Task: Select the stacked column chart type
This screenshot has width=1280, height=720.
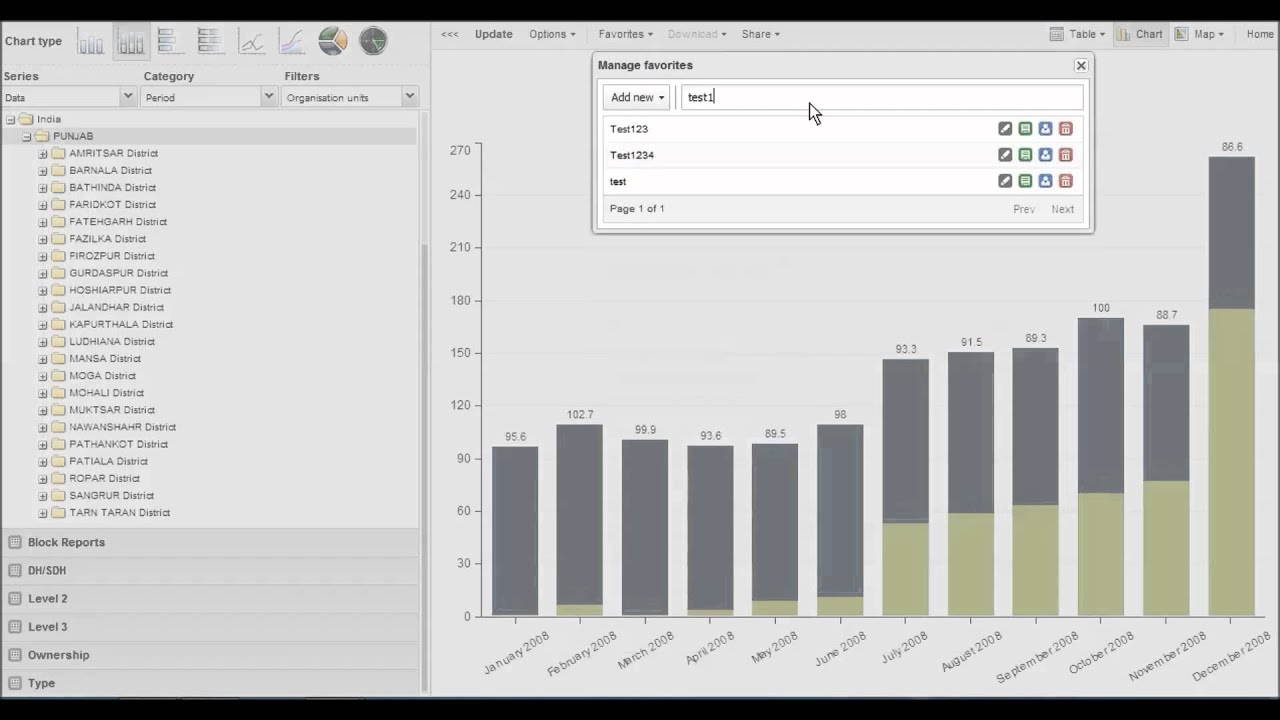Action: point(131,42)
